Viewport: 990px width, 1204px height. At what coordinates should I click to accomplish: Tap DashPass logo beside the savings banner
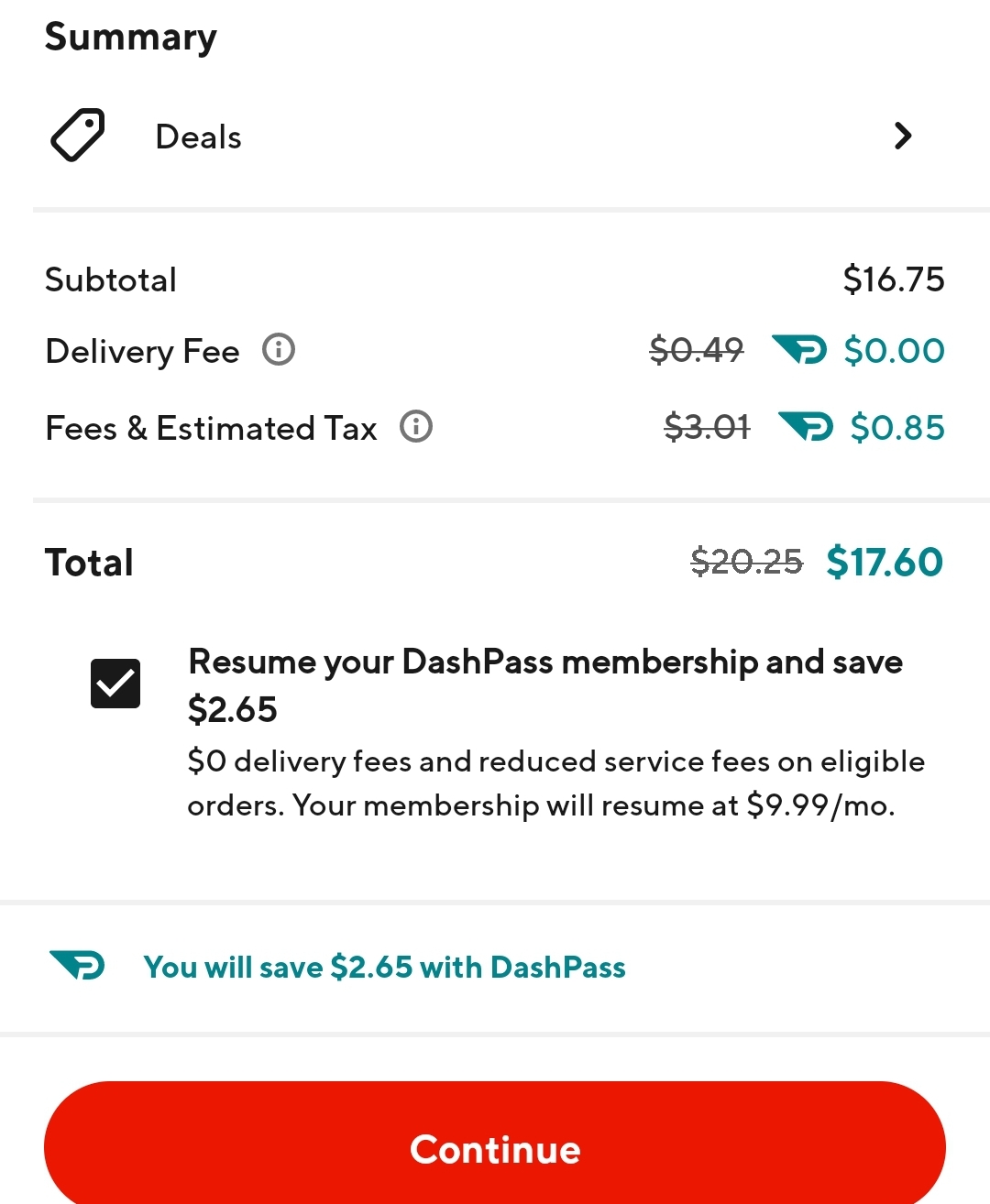coord(78,965)
